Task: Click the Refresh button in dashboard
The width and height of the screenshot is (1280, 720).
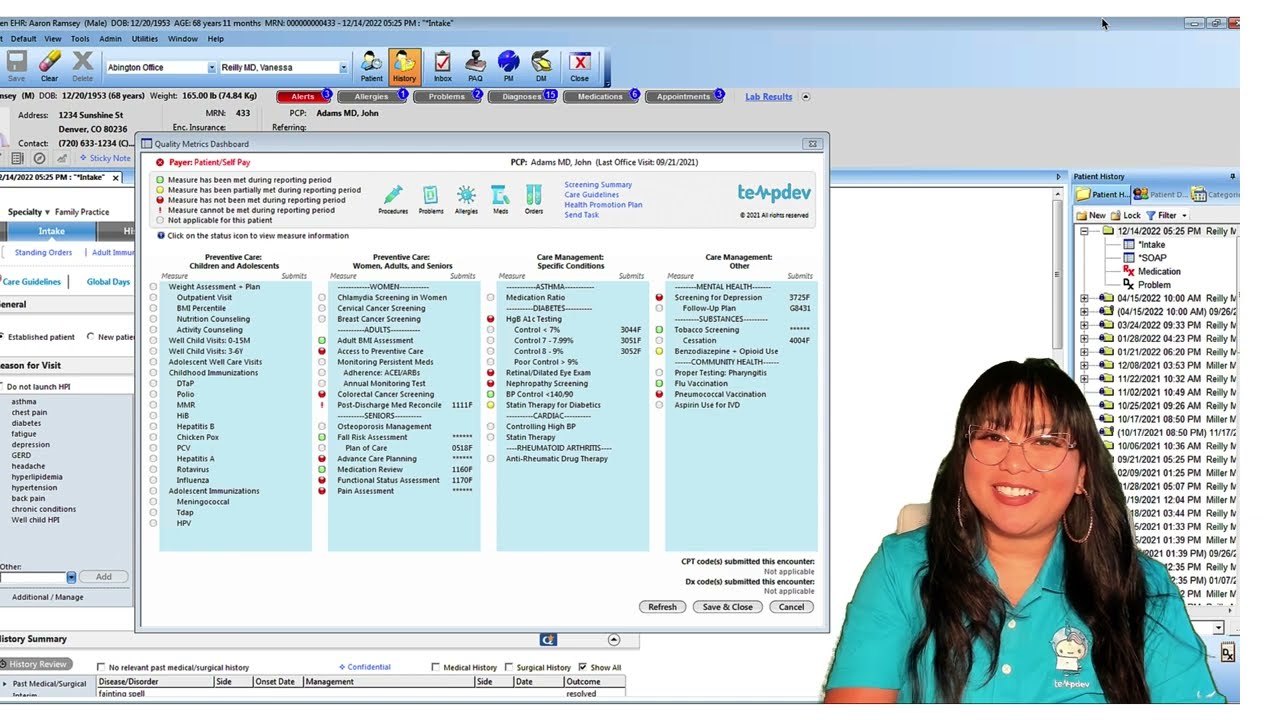Action: tap(662, 607)
